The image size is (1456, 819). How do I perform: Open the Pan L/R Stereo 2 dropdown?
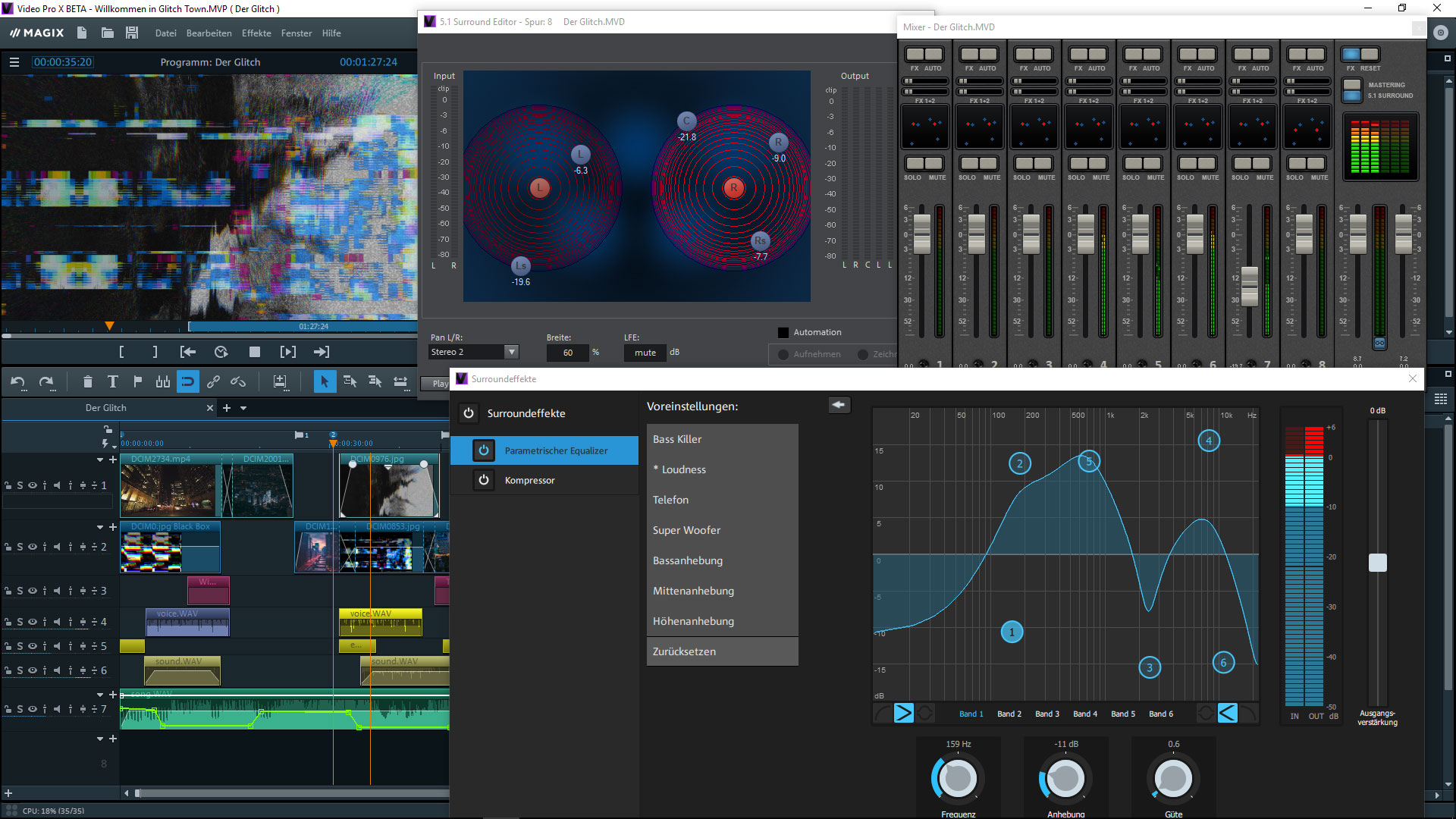coord(512,352)
